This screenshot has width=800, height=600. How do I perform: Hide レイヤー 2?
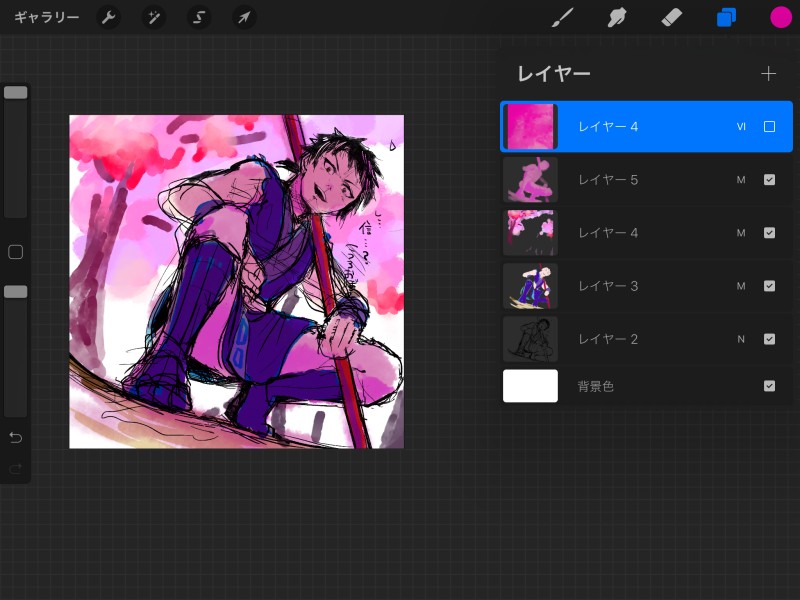pos(769,339)
